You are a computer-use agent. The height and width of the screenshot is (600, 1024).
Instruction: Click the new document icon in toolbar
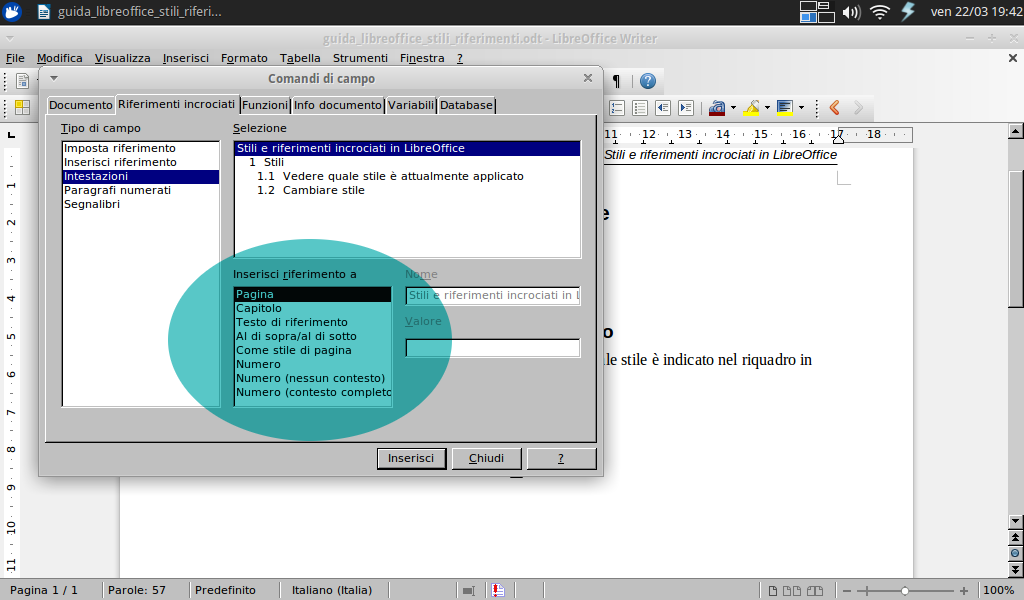[x=22, y=81]
